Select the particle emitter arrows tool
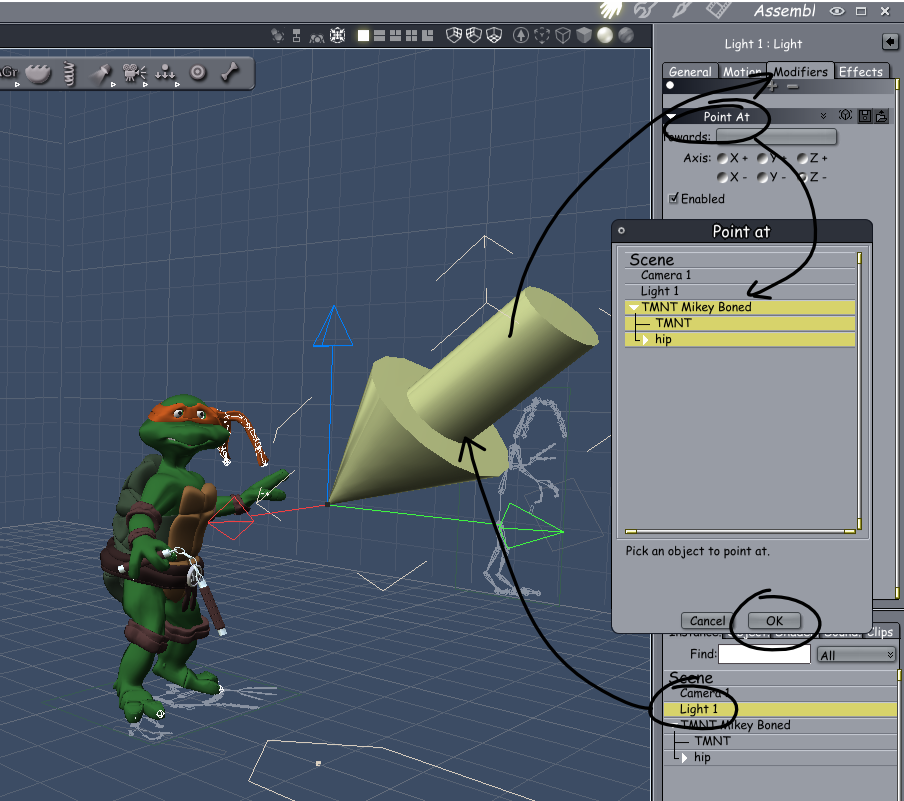Viewport: 904px width, 801px height. pos(165,73)
